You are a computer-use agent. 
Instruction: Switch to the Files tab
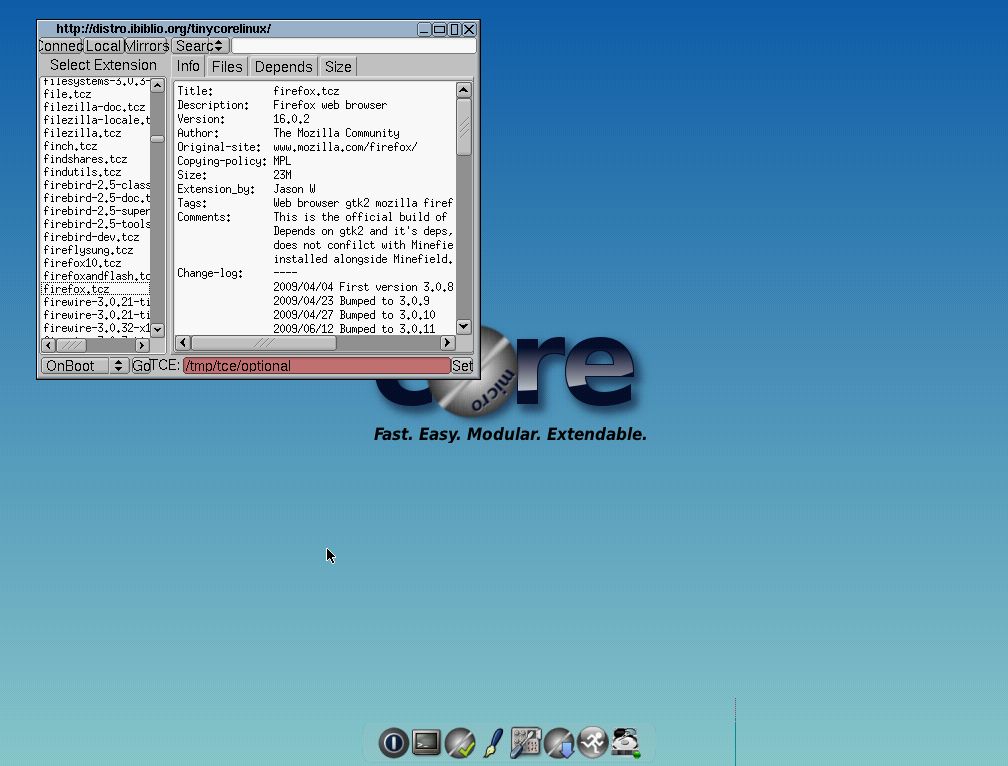pos(227,67)
